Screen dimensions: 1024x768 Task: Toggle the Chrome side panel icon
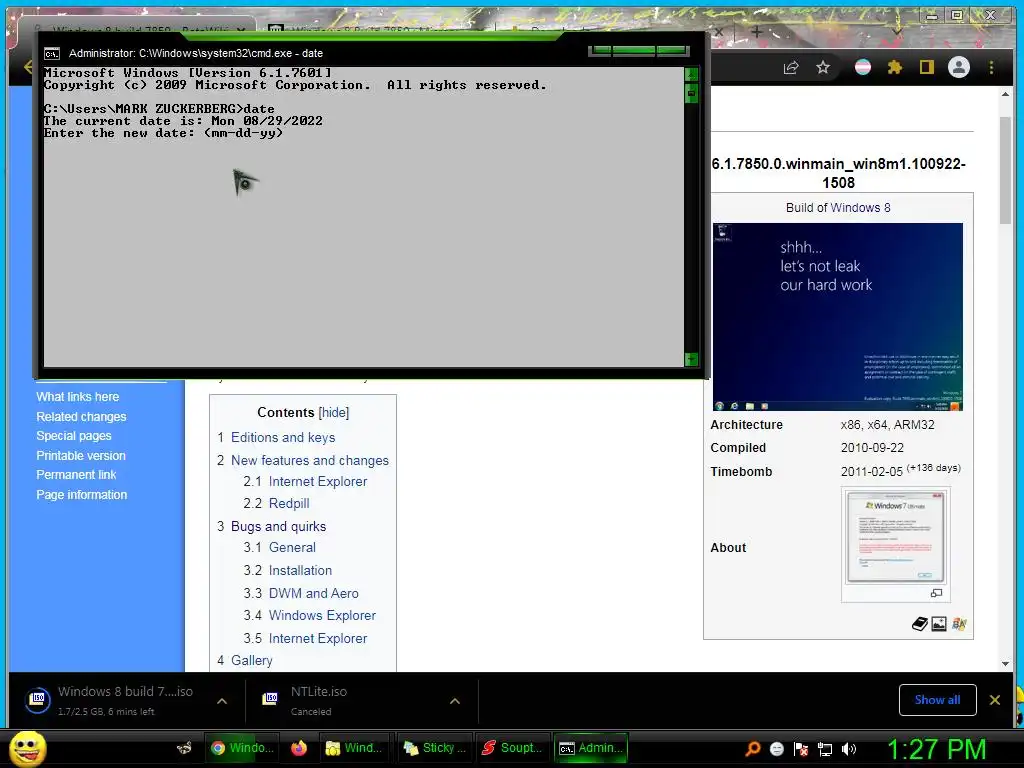(927, 67)
